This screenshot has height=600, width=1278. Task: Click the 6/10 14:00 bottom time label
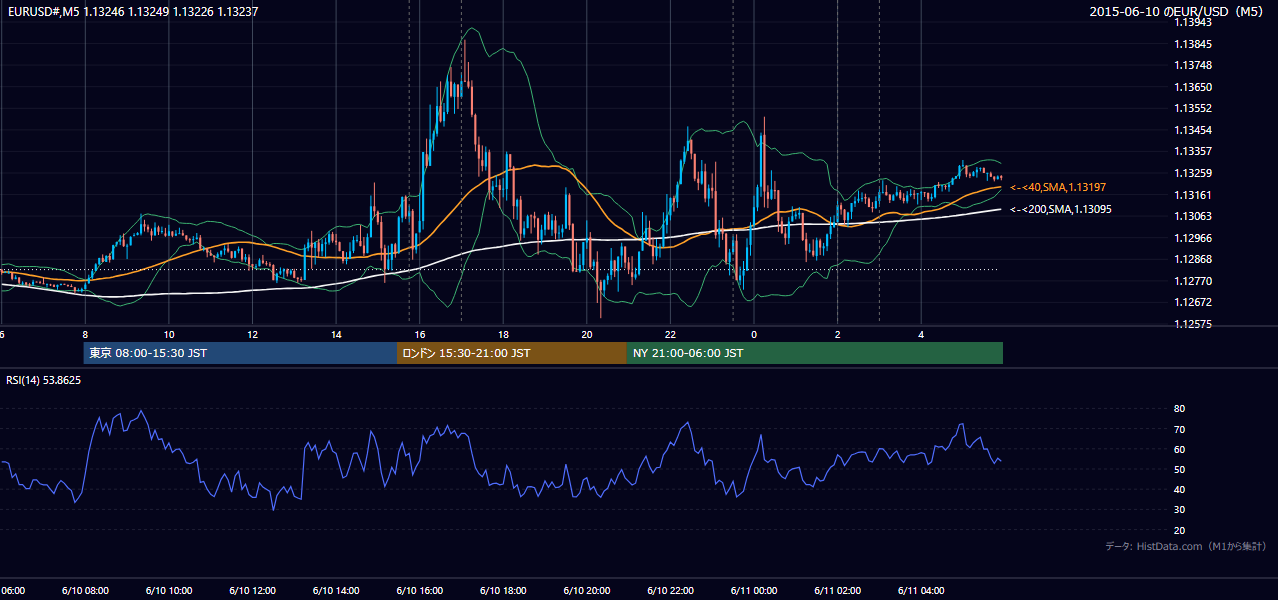(x=336, y=590)
